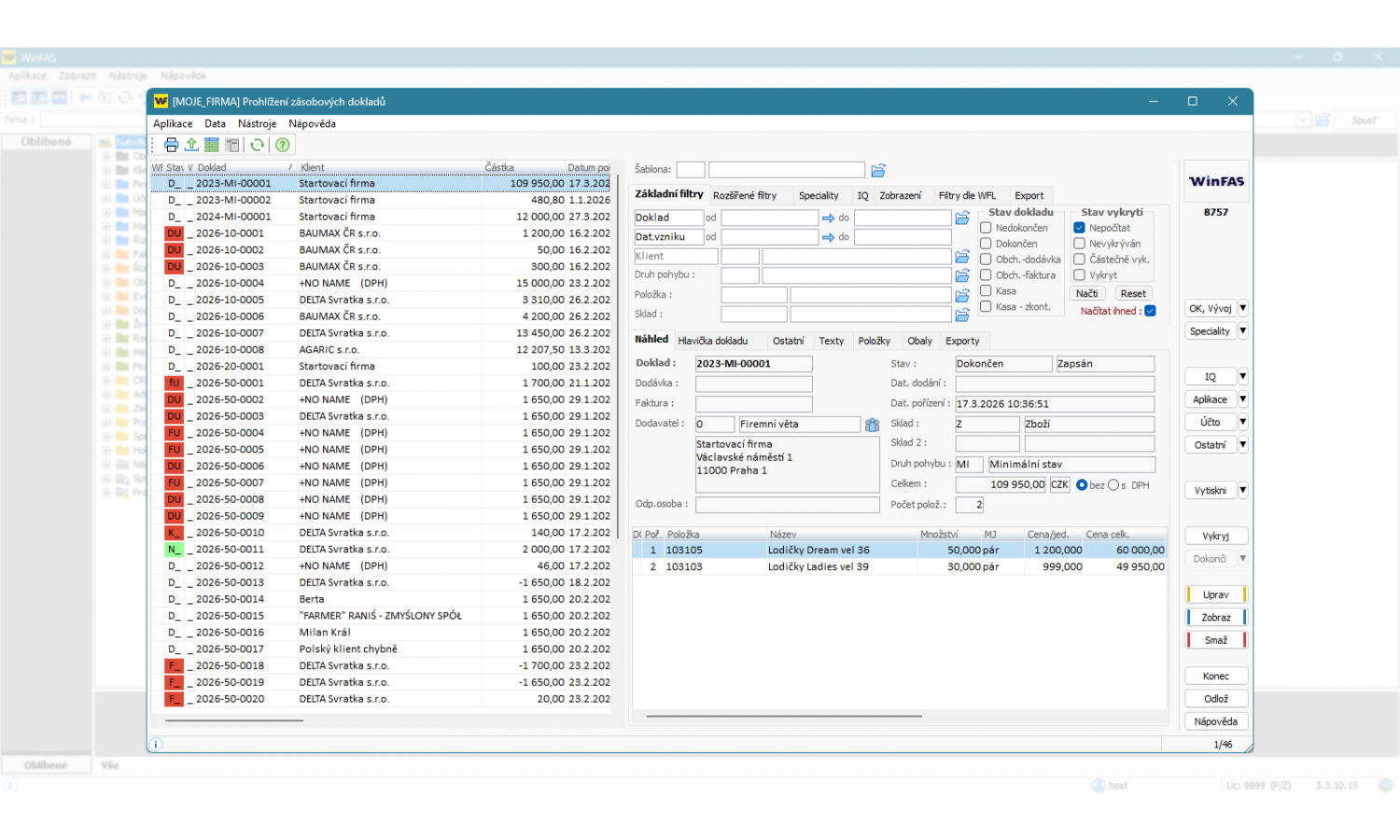1400x840 pixels.
Task: Click the supplier lookup icon beside Firemní věta
Action: [x=872, y=425]
